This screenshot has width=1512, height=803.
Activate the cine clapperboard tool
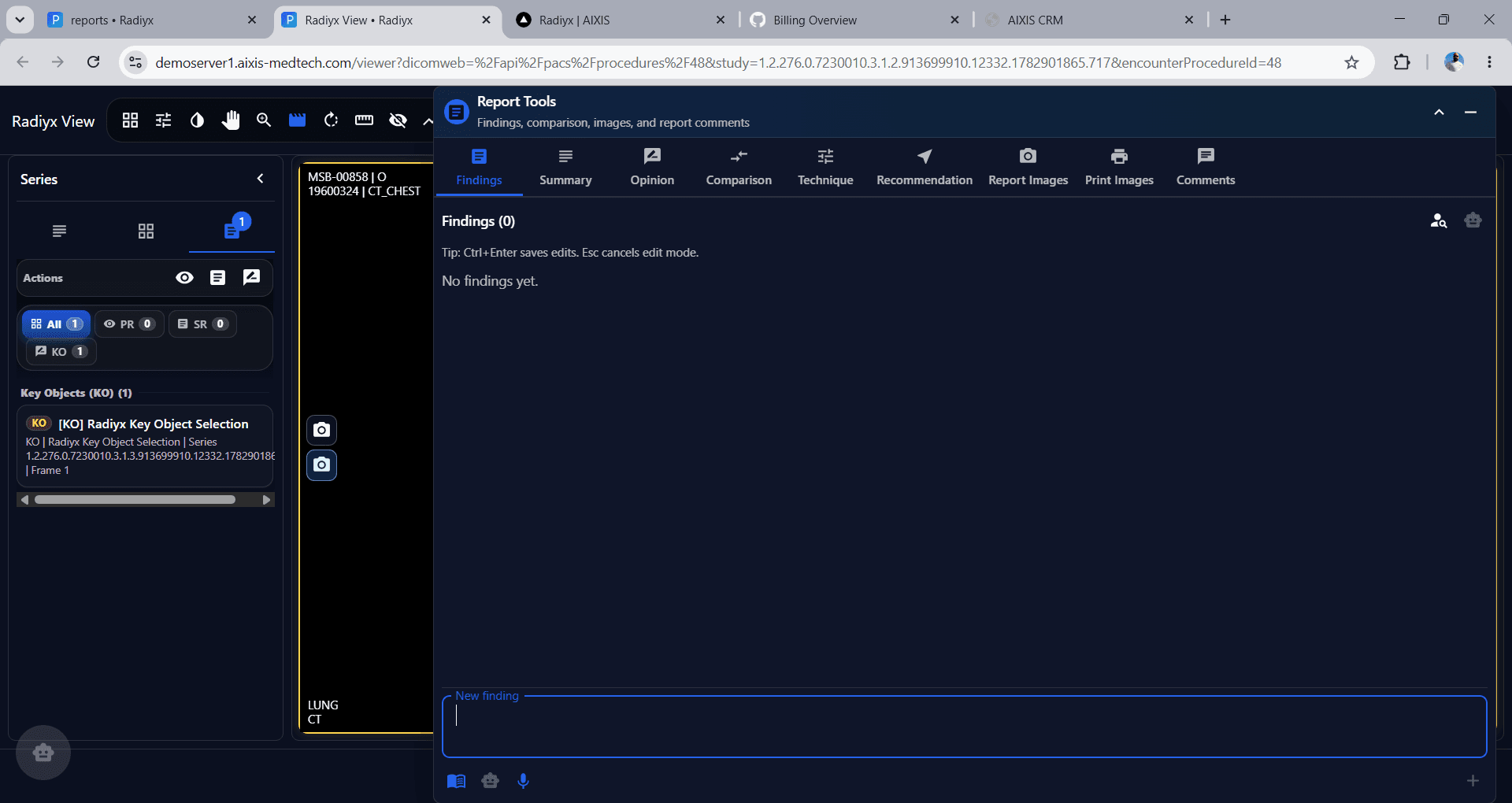point(297,120)
